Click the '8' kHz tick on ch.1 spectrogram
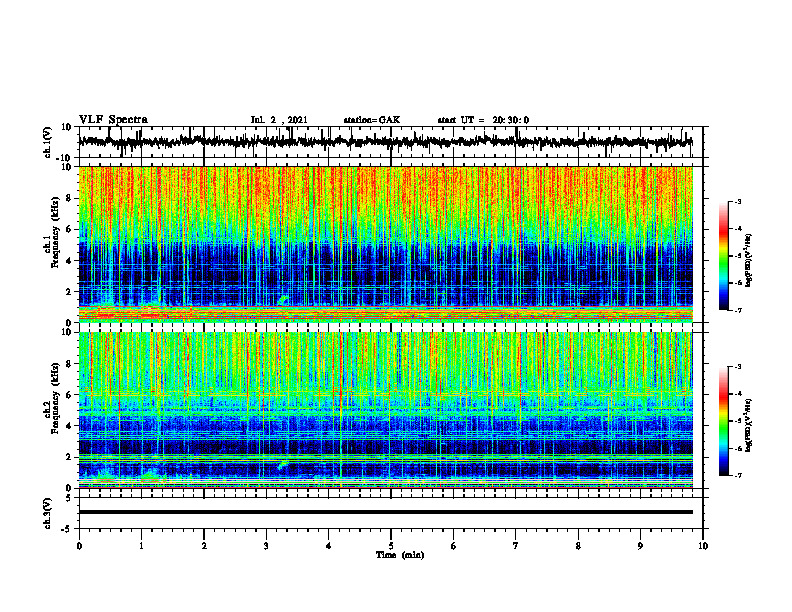The image size is (792, 612). pos(69,198)
